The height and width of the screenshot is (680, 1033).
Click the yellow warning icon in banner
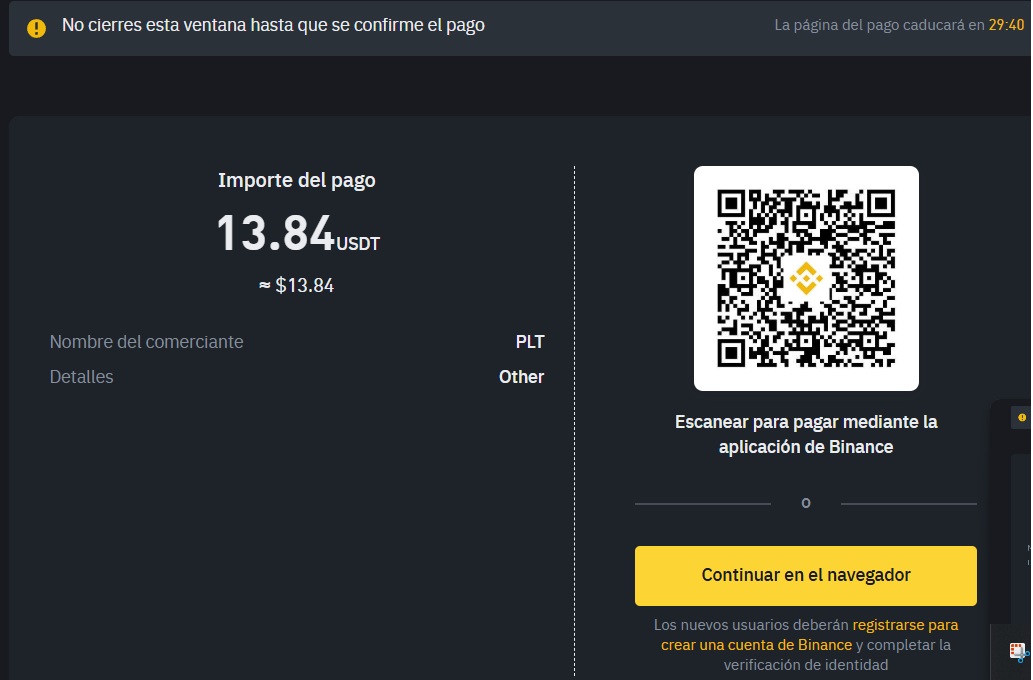point(36,27)
